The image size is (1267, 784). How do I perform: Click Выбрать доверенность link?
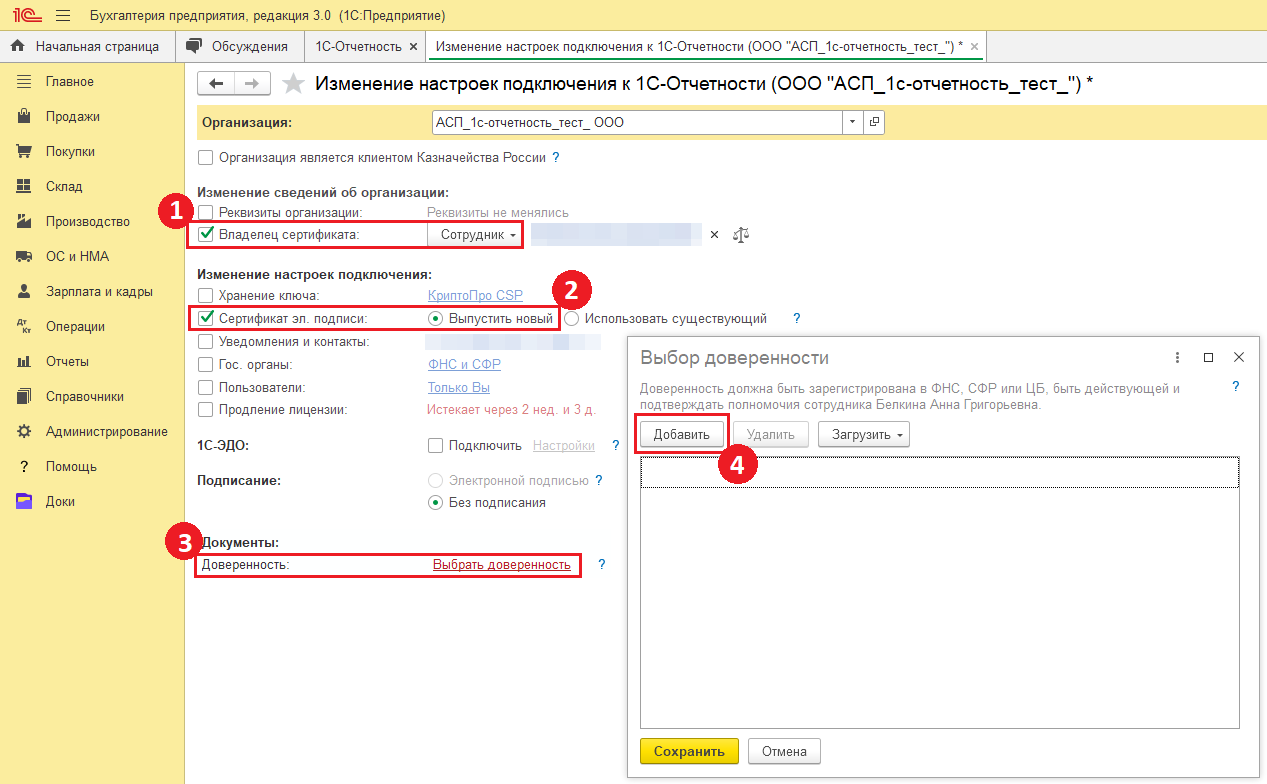[x=502, y=565]
